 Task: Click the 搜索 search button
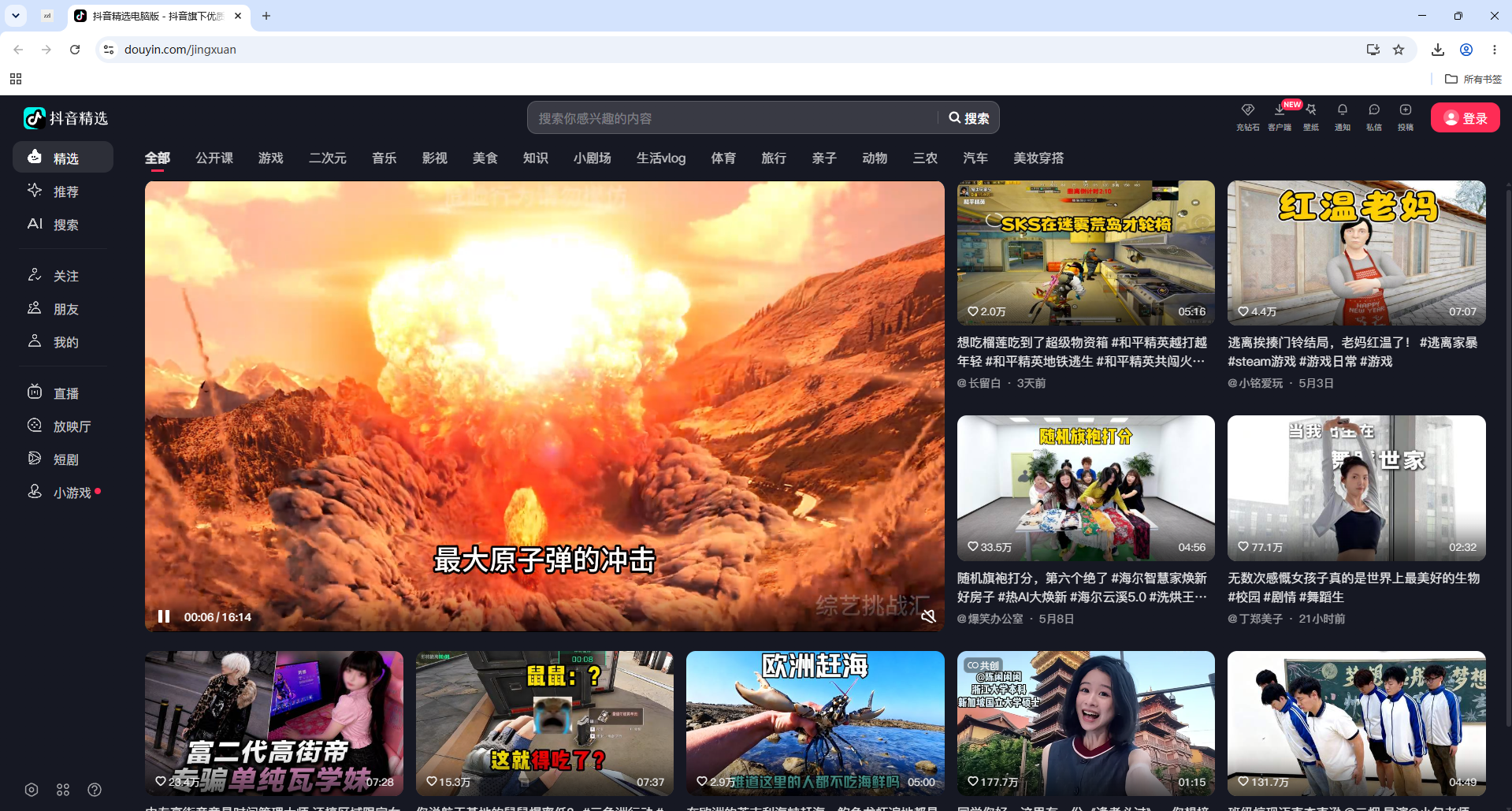(x=968, y=118)
